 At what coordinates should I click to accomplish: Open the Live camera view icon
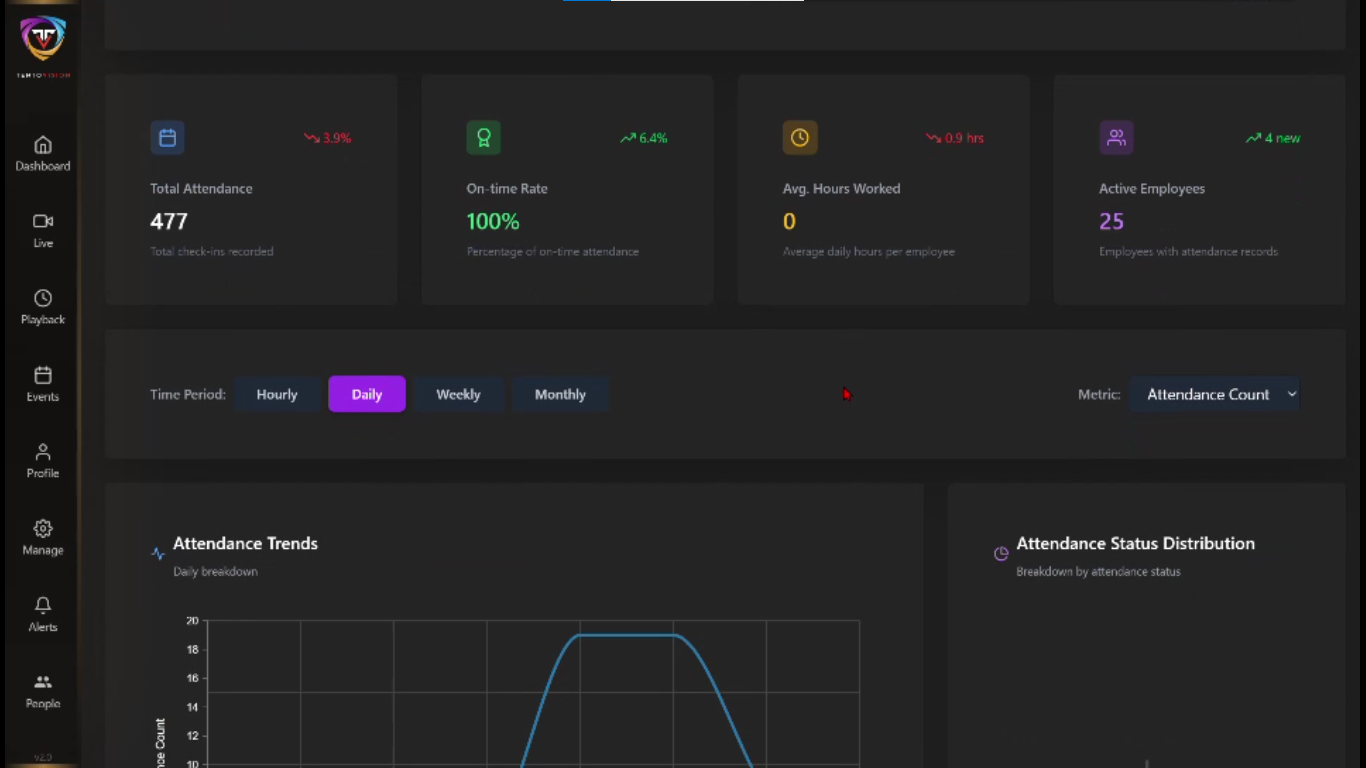[x=43, y=222]
